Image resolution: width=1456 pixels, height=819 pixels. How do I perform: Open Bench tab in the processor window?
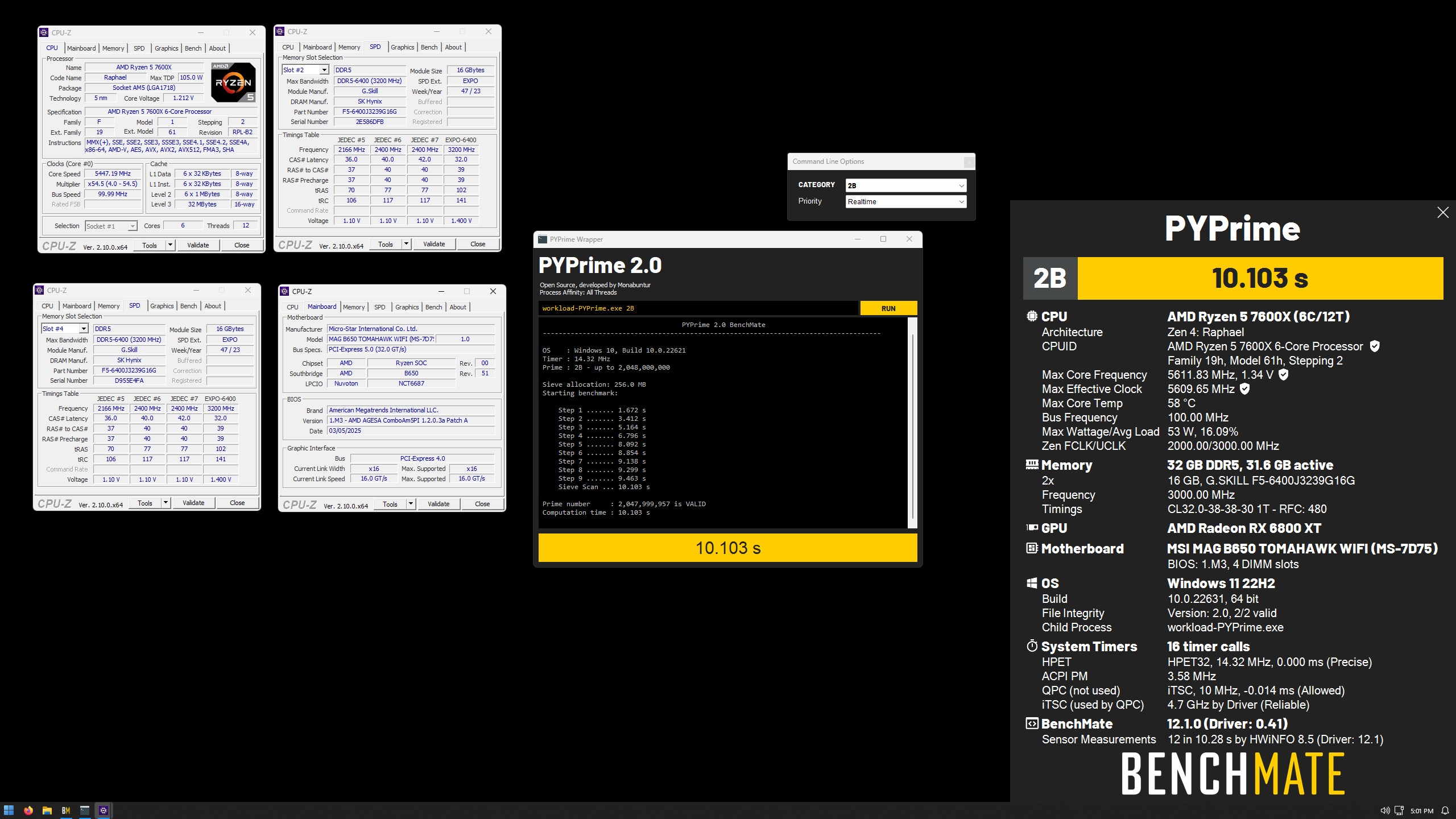coord(193,48)
